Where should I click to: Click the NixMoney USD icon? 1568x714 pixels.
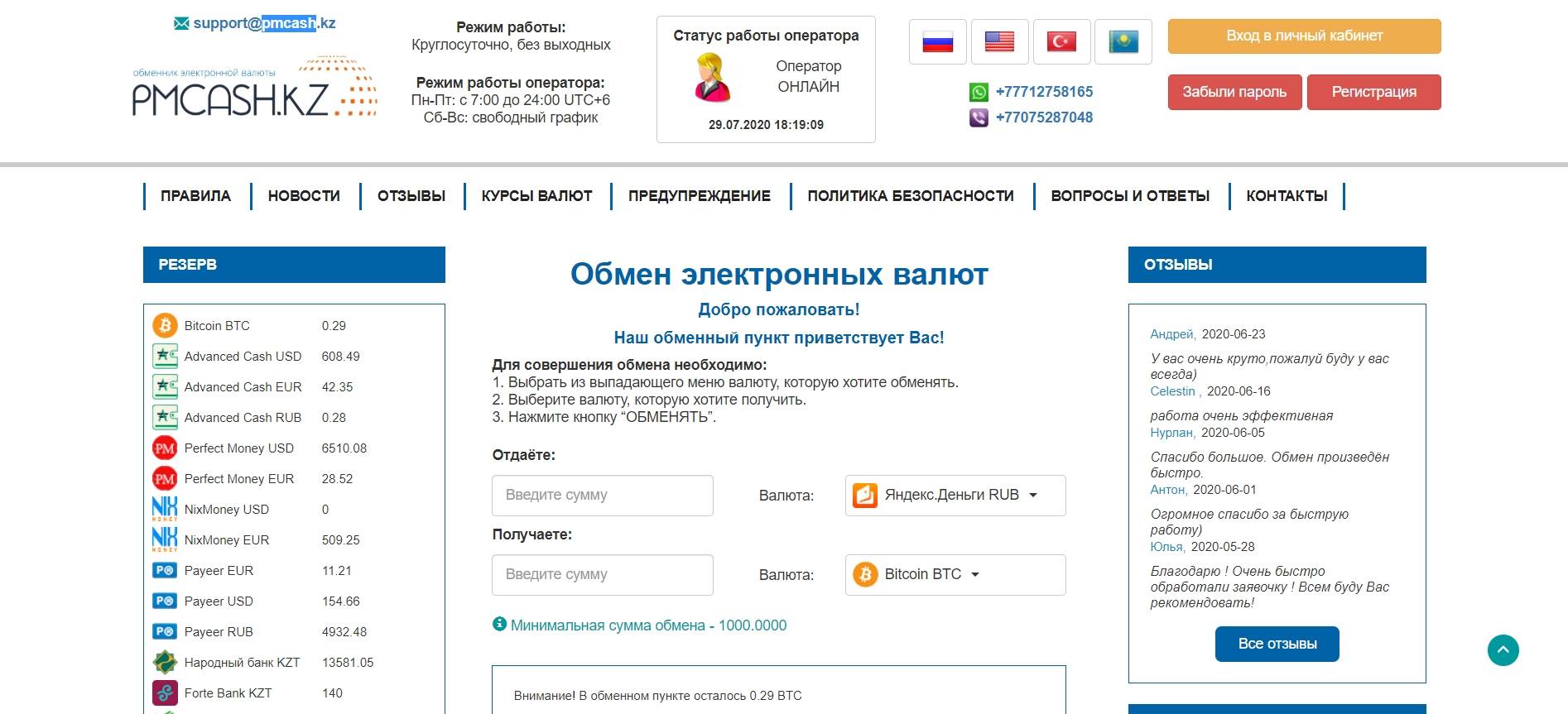(165, 509)
